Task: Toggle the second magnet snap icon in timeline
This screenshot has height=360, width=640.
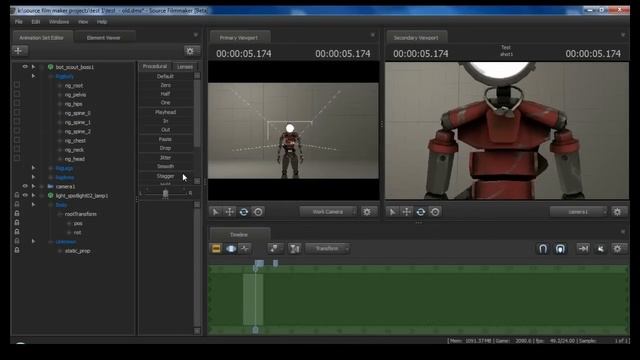Action: click(560, 249)
